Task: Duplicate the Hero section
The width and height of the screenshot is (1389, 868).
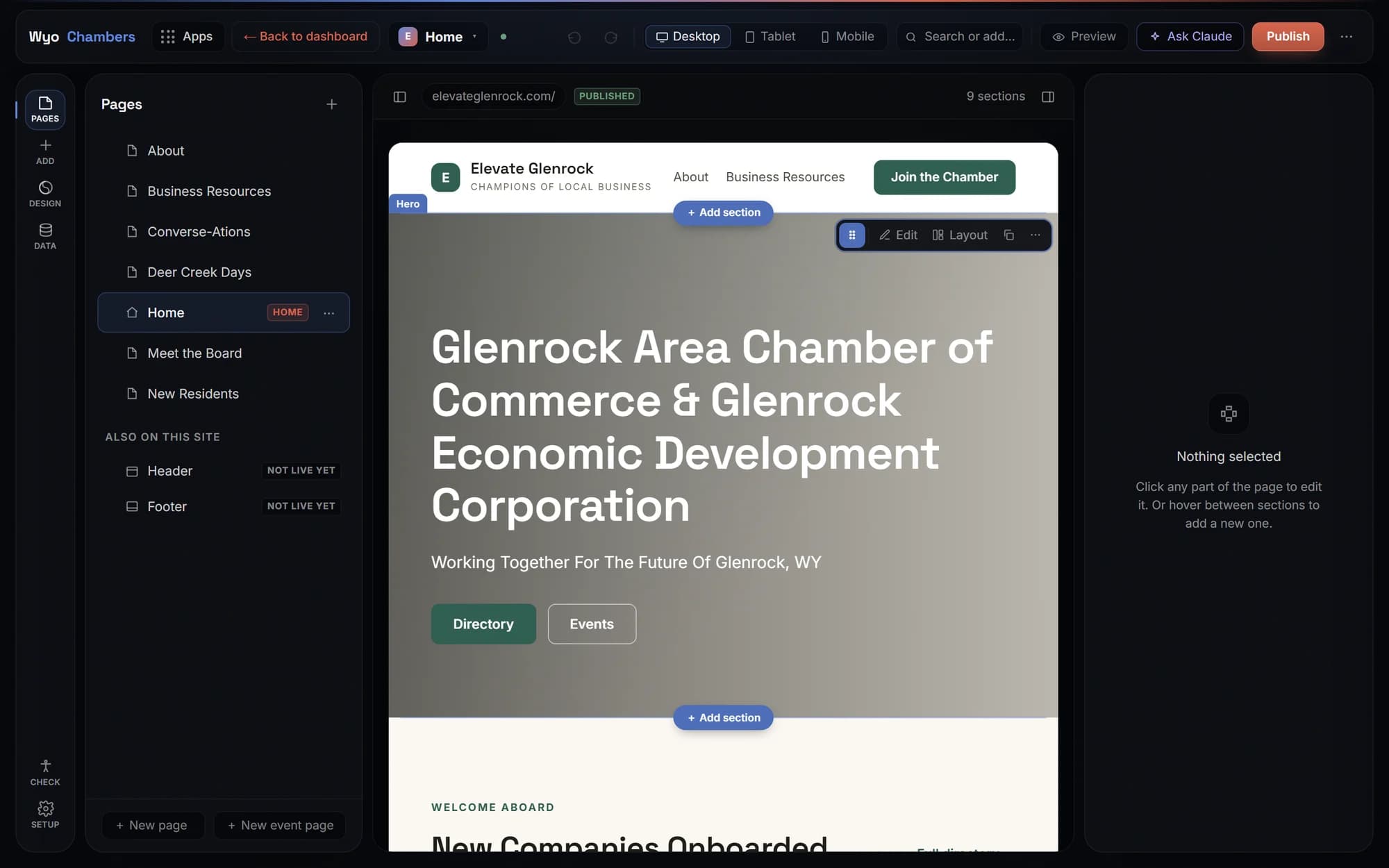Action: (1009, 235)
